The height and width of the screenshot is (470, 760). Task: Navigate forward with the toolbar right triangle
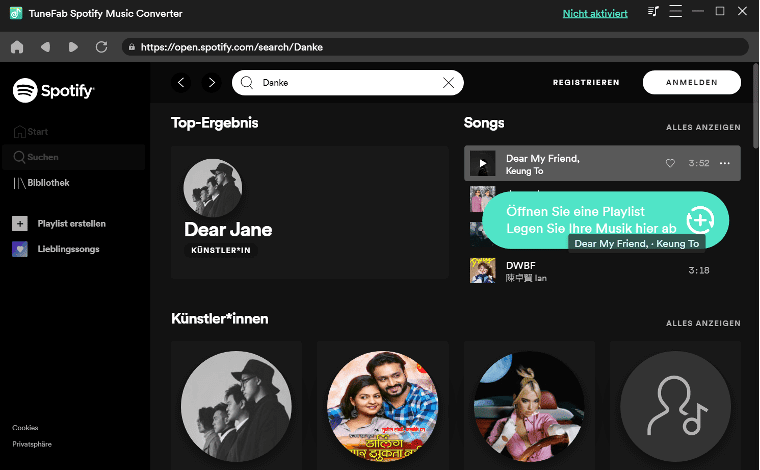coord(73,47)
